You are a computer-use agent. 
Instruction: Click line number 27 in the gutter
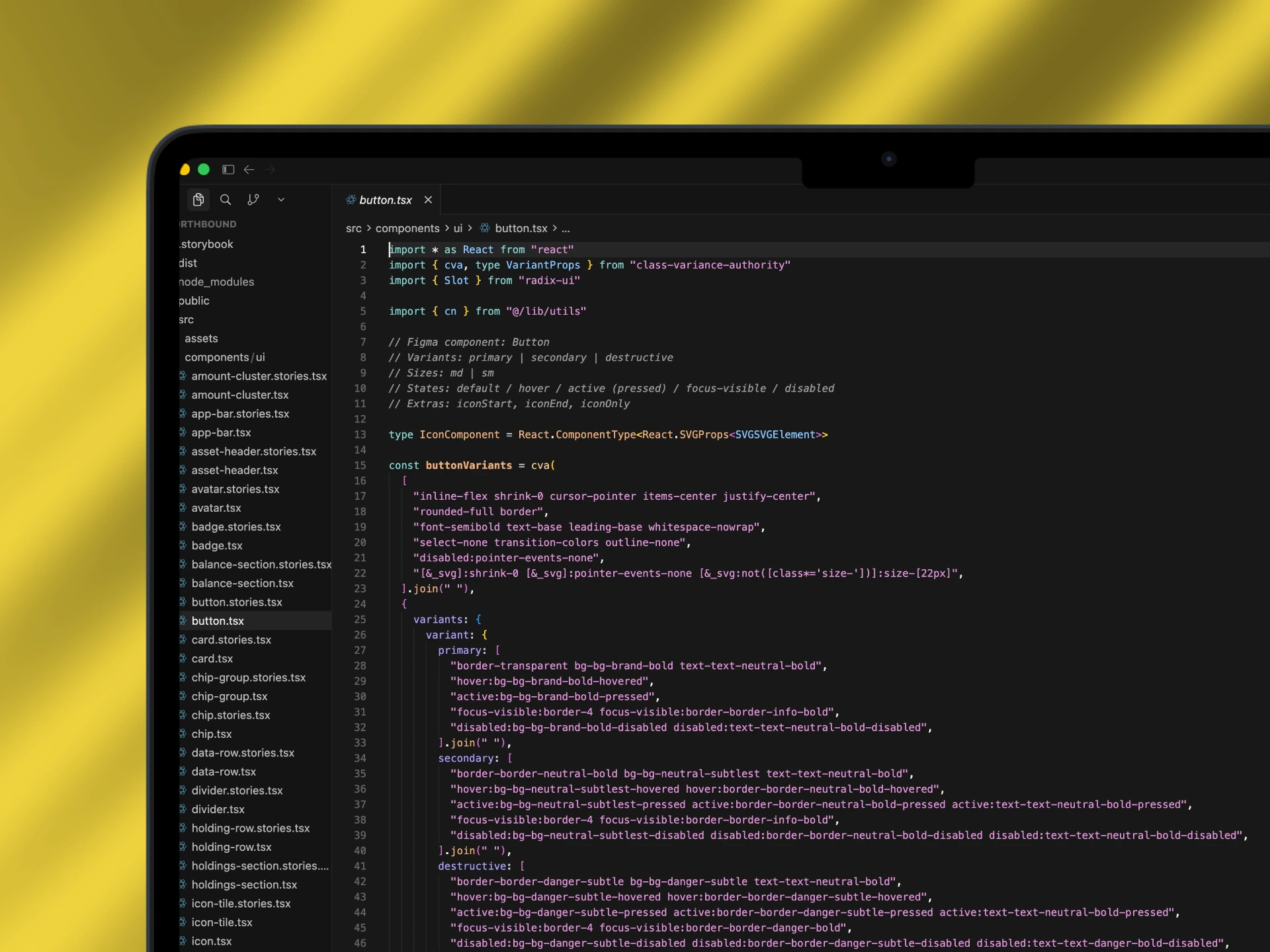360,651
